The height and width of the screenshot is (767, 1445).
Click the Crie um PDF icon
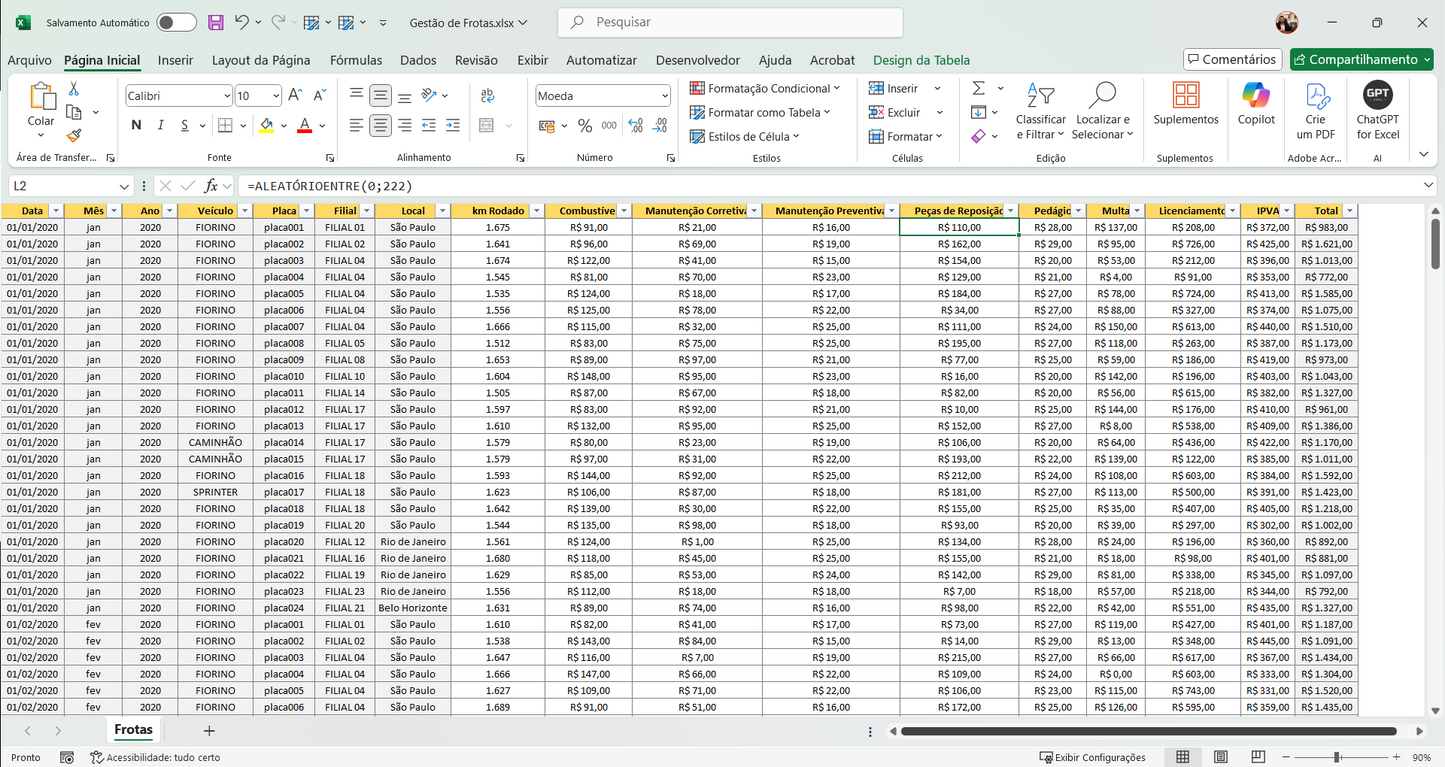(x=1317, y=108)
